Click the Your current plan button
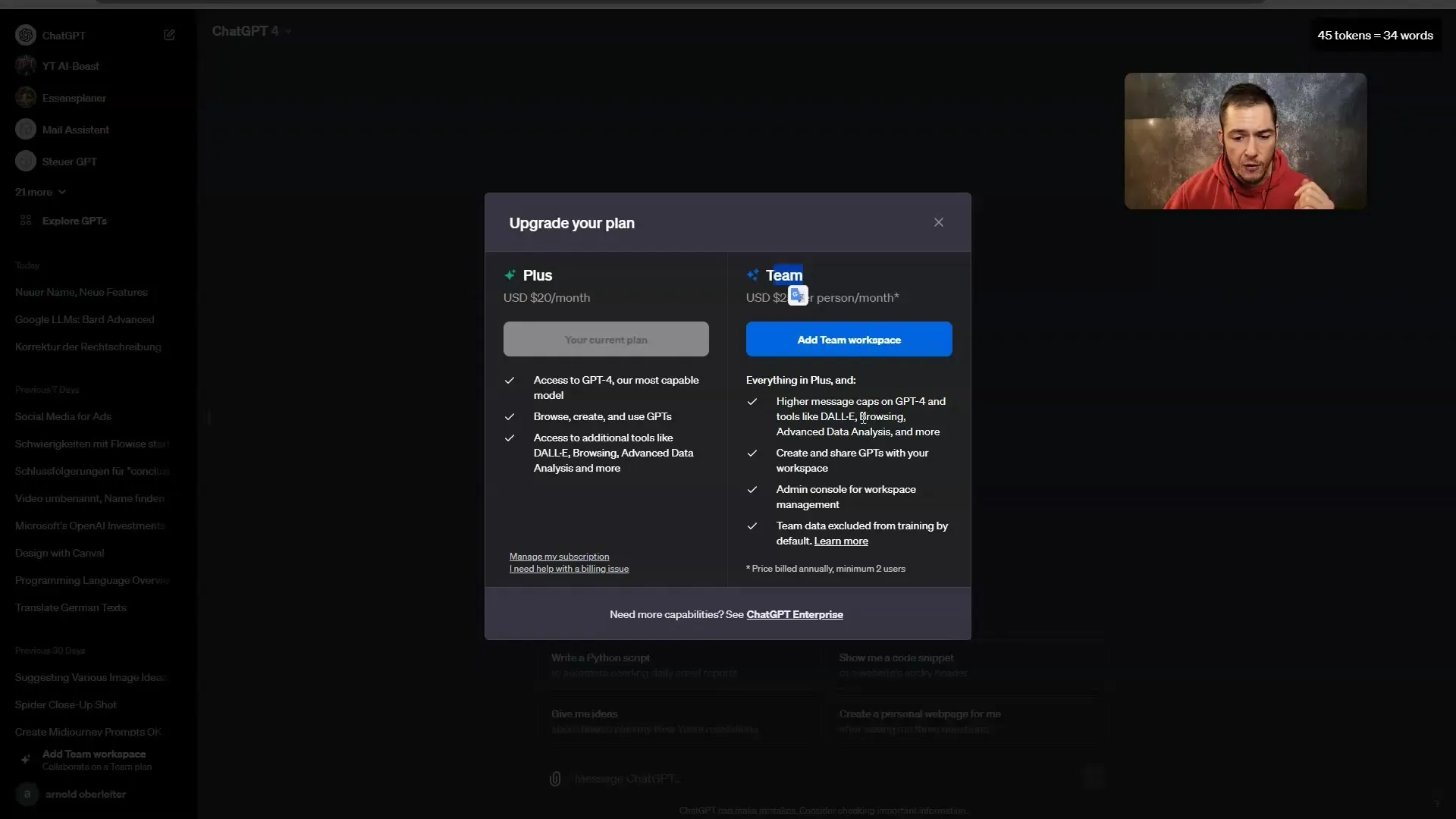The height and width of the screenshot is (819, 1456). [x=606, y=339]
